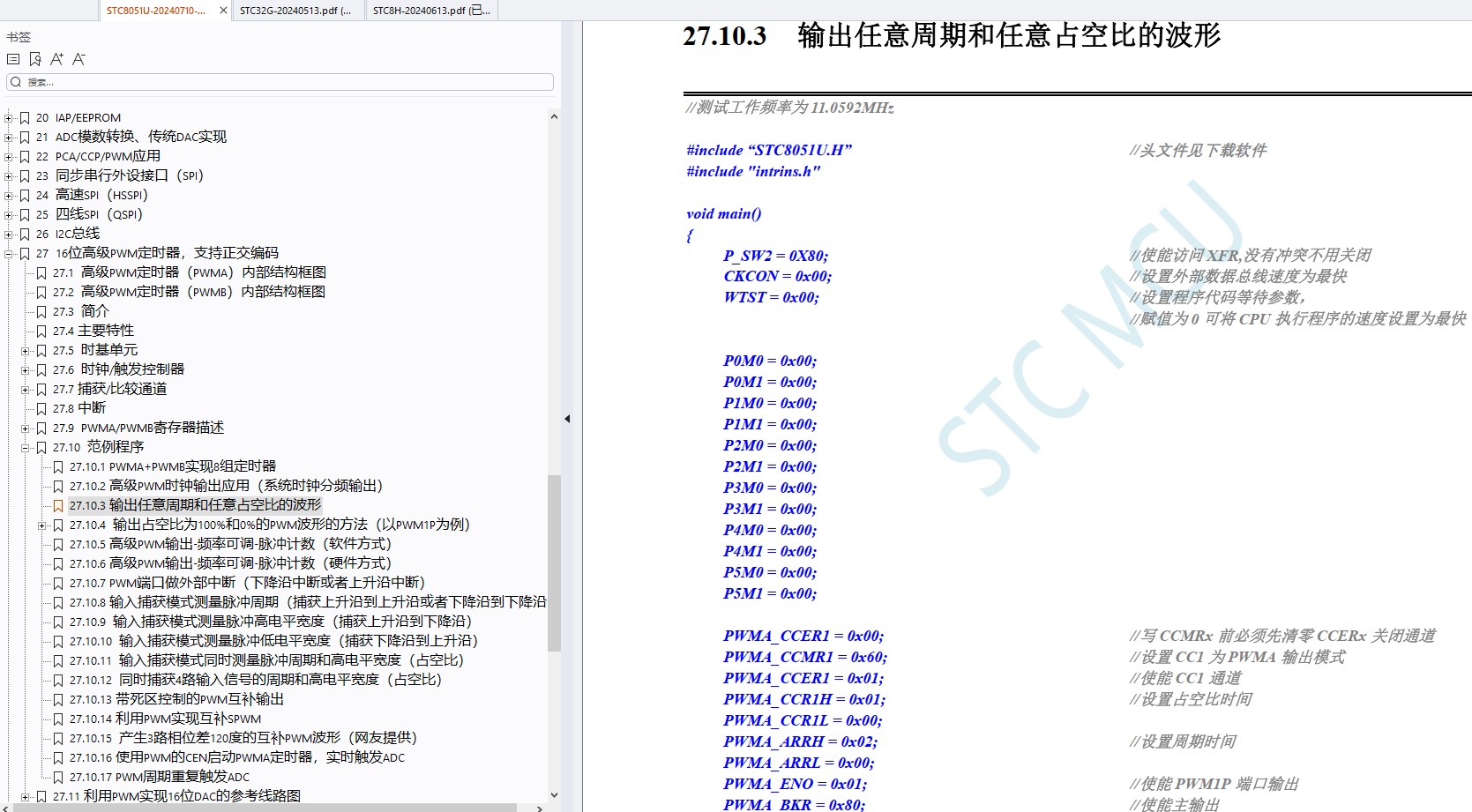
Task: Click bookmark icon beside 27.10.9 输入捕获模式
Action: pyautogui.click(x=58, y=622)
